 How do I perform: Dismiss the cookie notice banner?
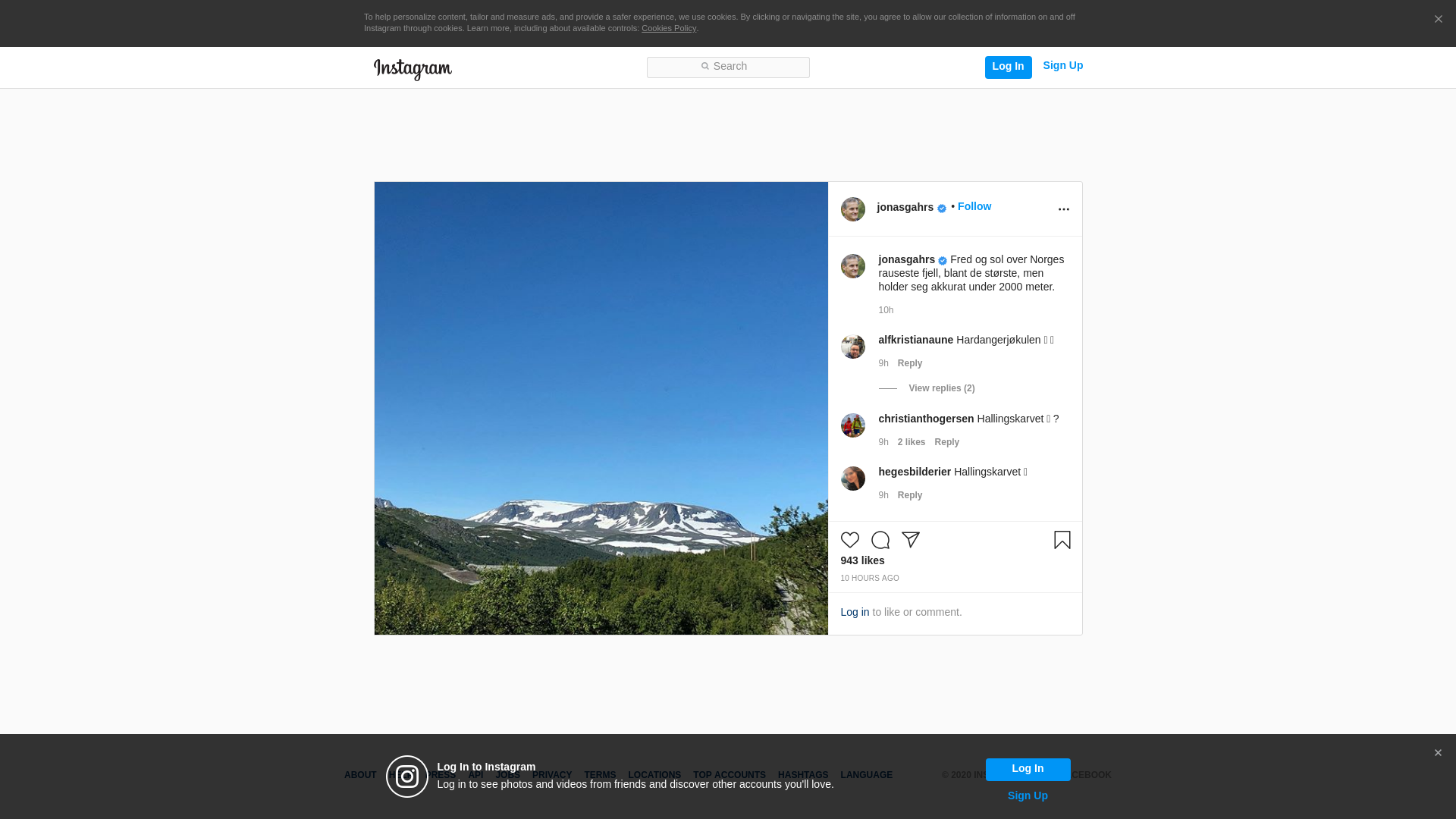click(x=1438, y=20)
